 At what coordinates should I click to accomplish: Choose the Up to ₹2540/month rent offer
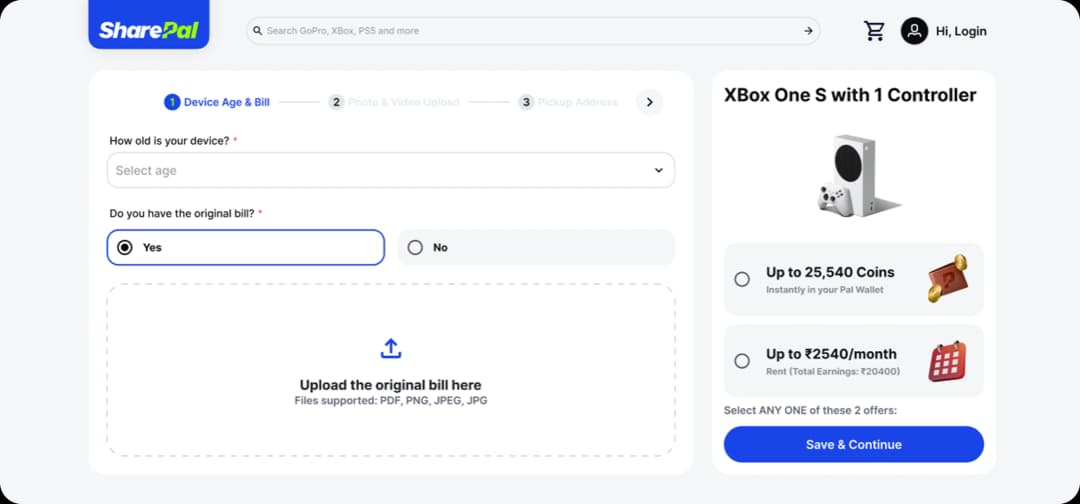742,361
